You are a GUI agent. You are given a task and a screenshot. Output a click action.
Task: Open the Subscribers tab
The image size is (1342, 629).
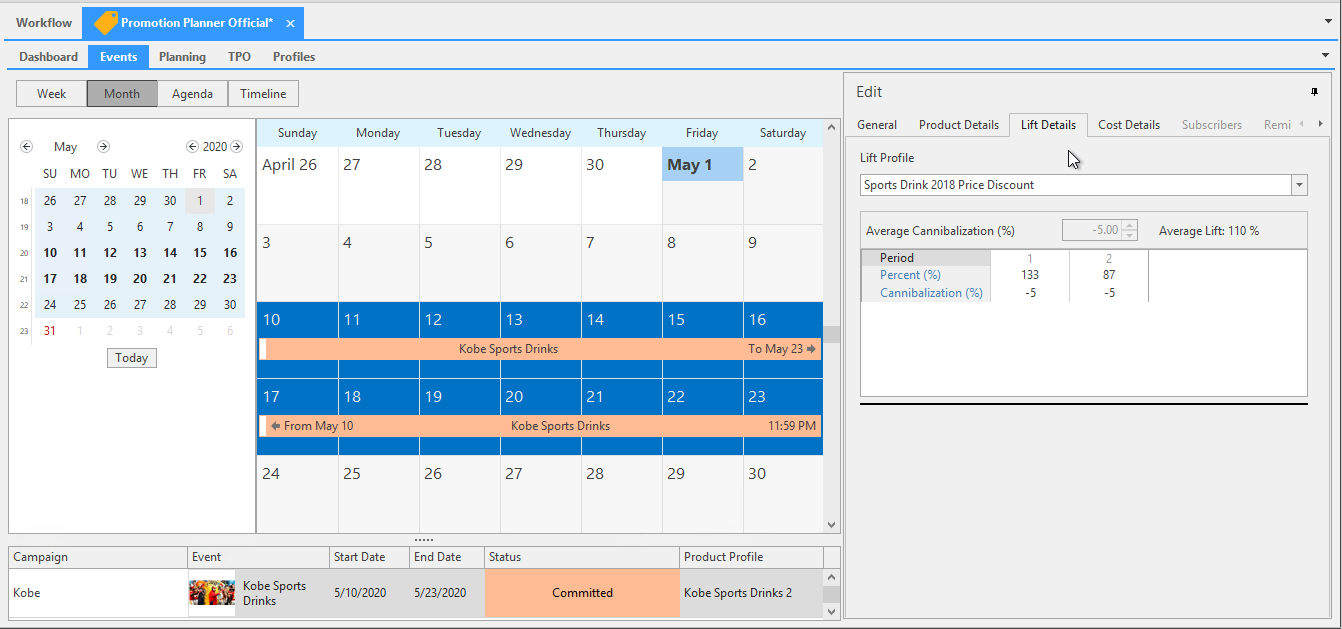coord(1212,125)
